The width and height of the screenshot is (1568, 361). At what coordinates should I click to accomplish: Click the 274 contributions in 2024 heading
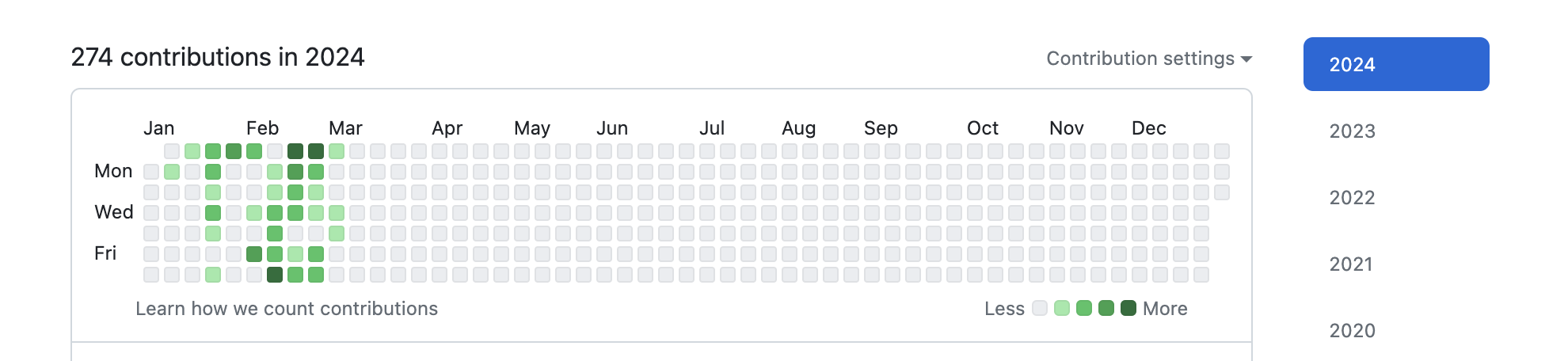(218, 57)
